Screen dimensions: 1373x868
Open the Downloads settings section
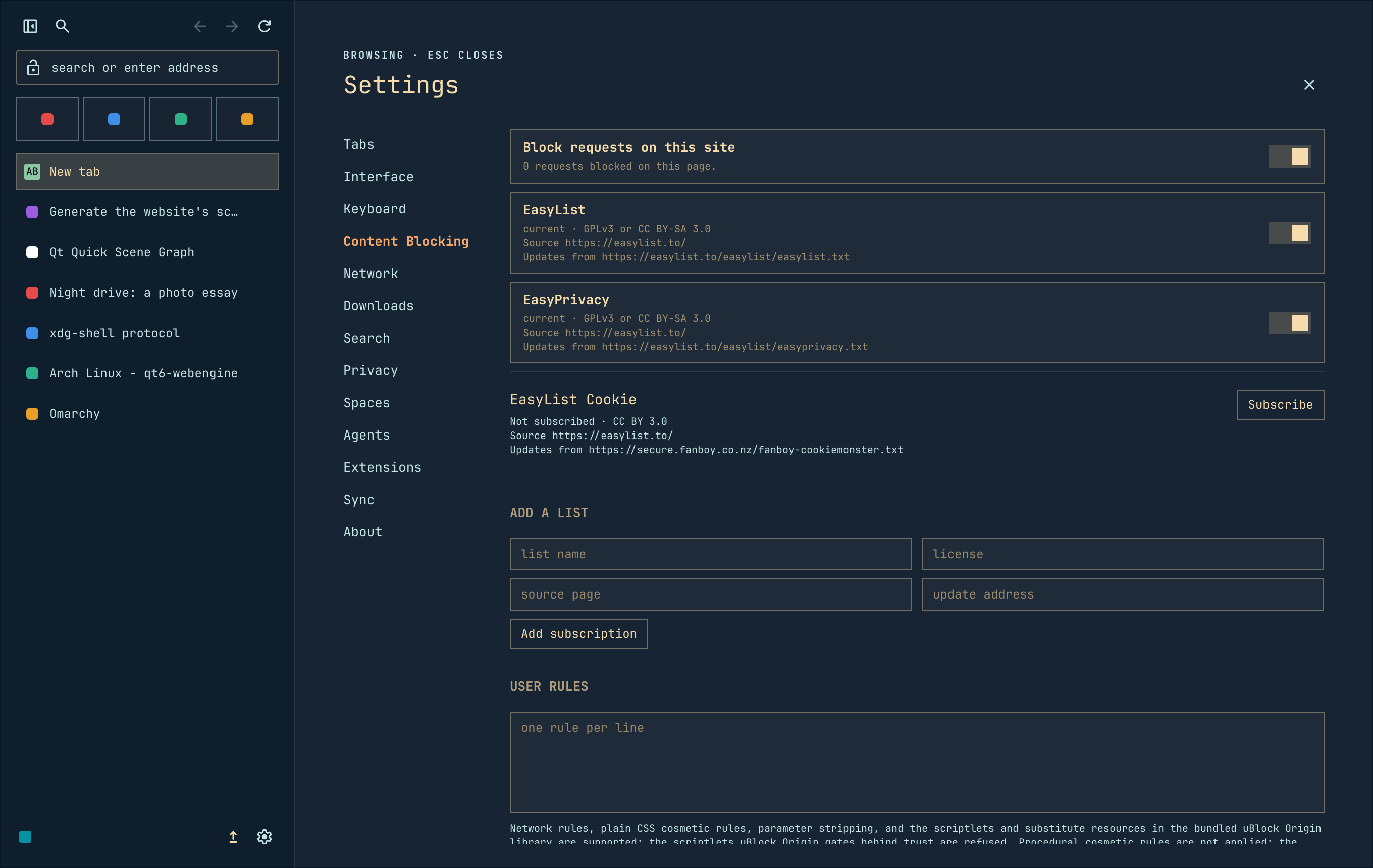[x=379, y=306]
